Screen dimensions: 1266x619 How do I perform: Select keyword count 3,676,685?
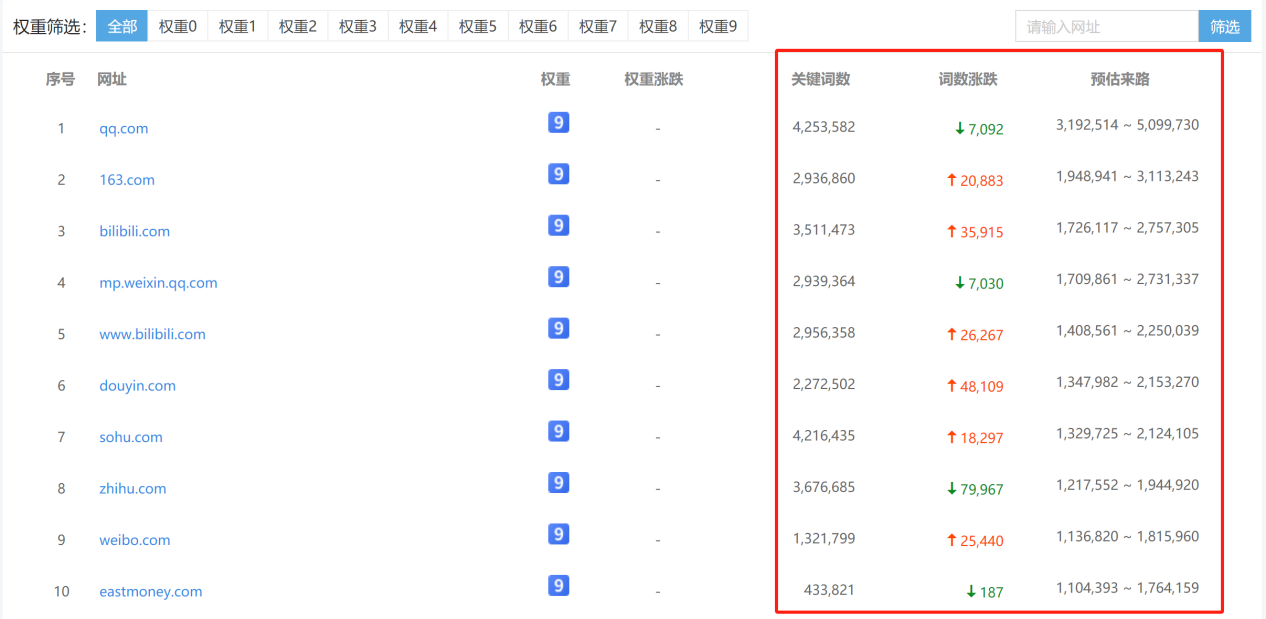824,487
